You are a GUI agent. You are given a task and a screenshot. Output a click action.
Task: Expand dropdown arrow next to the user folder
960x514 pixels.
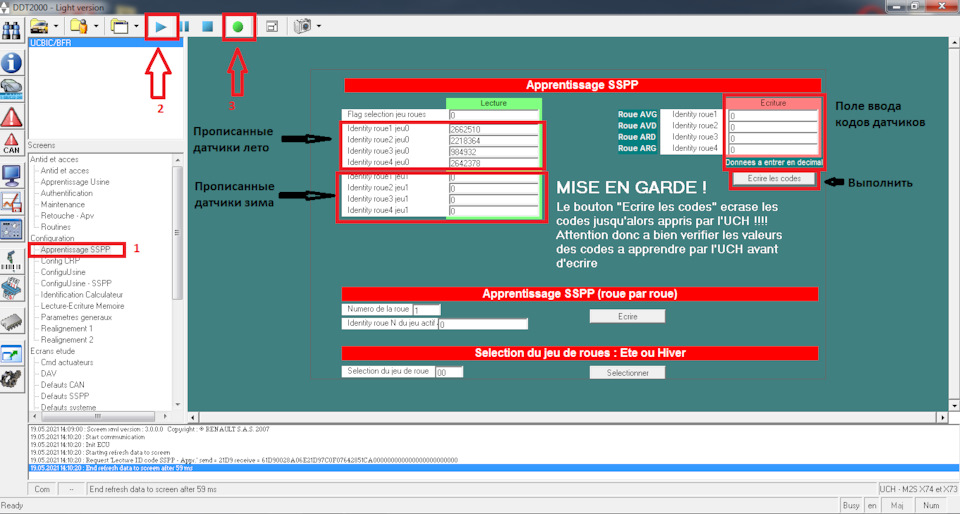click(x=96, y=26)
